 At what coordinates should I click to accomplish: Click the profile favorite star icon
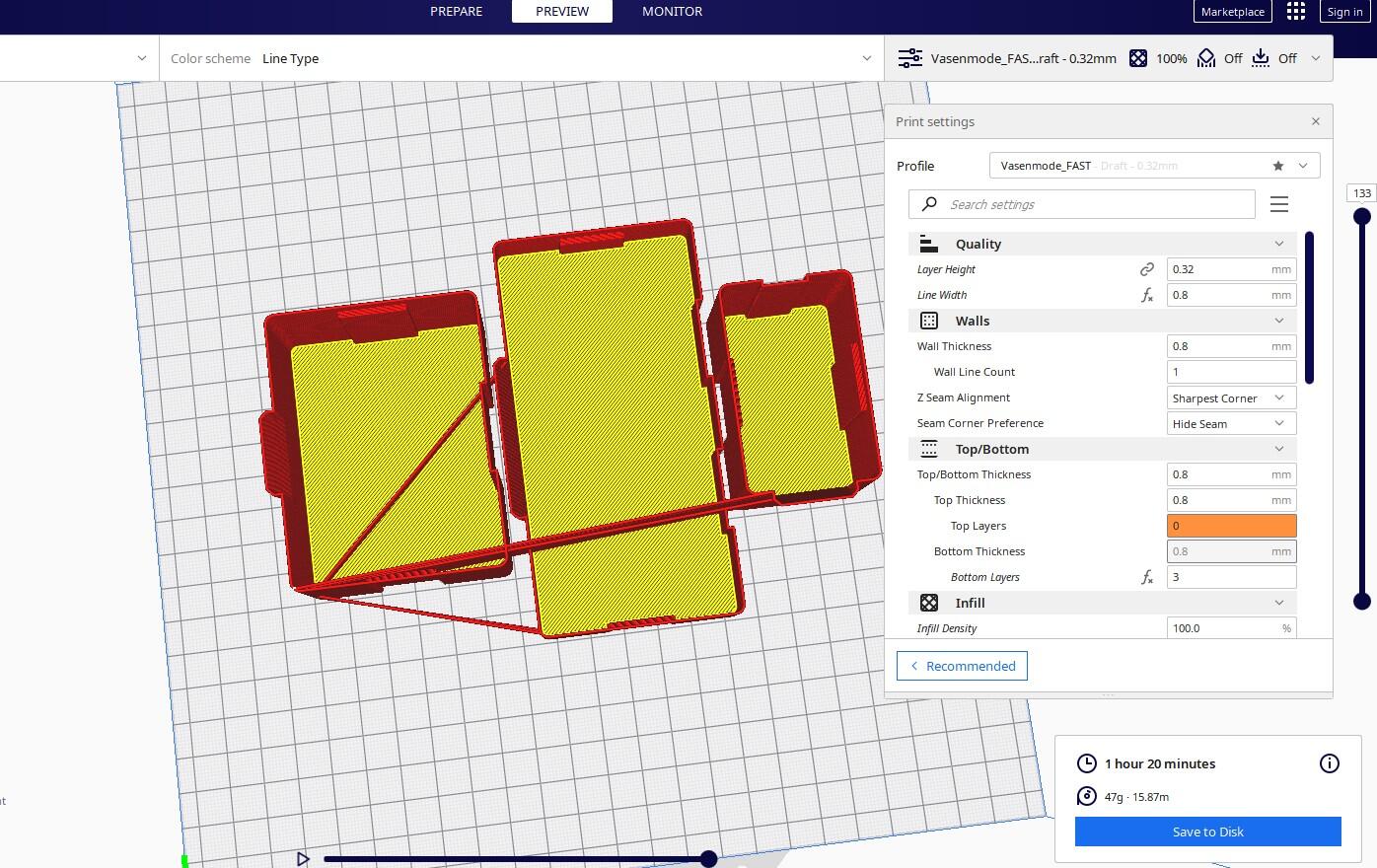[x=1278, y=166]
